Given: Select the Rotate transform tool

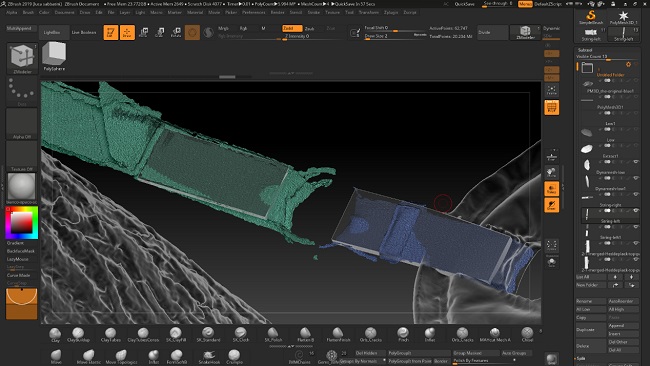Looking at the screenshot, I should (176, 32).
